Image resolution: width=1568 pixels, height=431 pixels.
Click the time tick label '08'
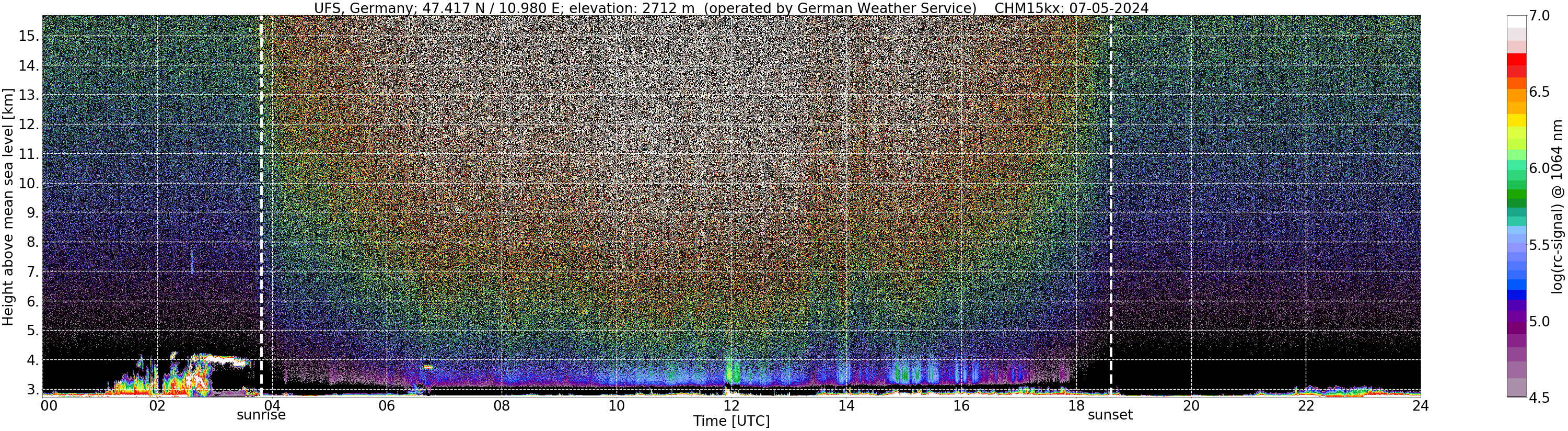pos(502,406)
